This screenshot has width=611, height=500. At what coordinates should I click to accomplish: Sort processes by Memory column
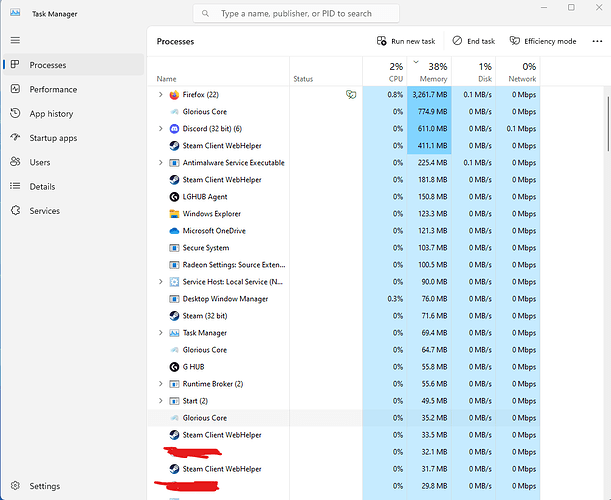pos(429,72)
